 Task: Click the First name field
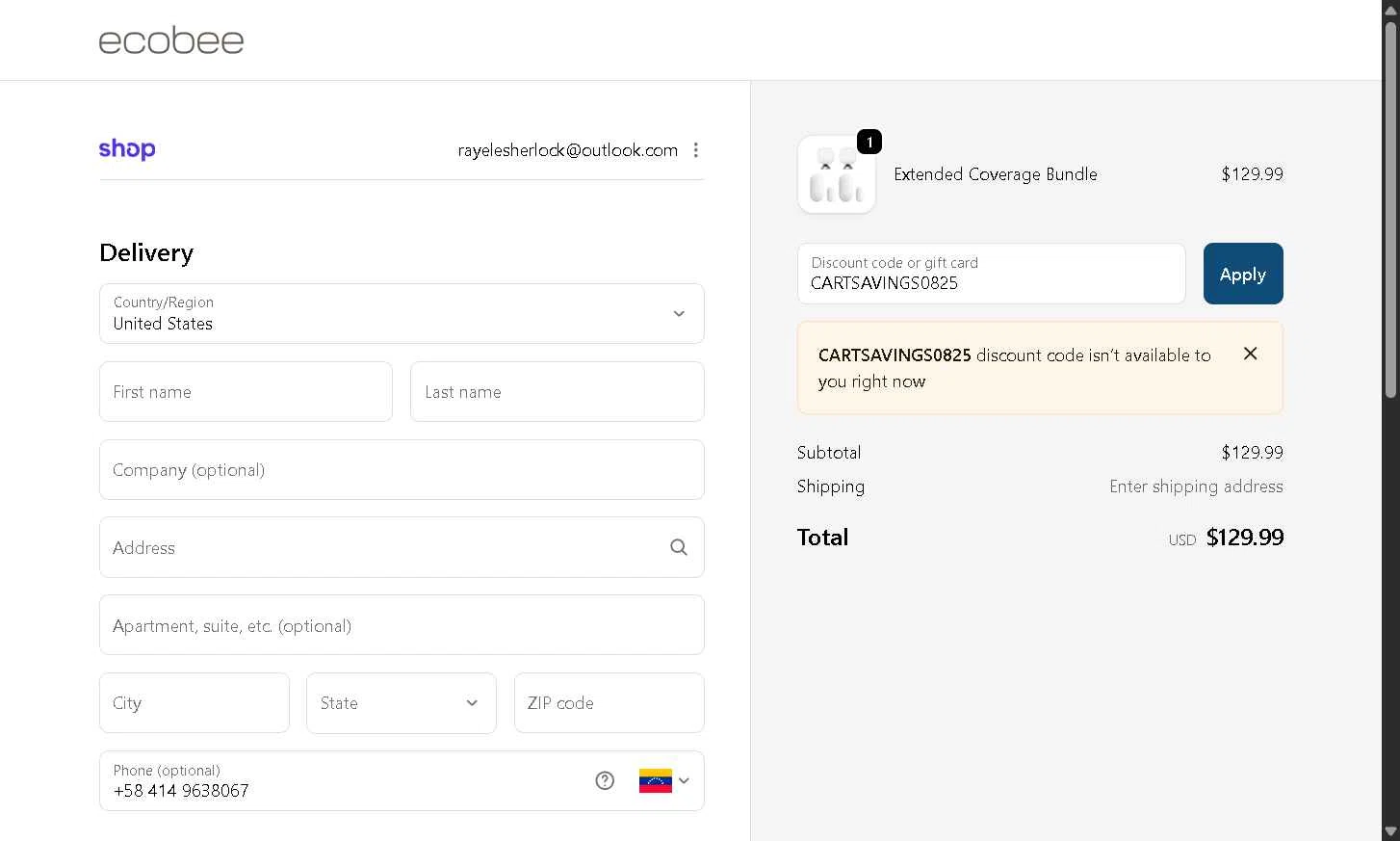tap(246, 392)
